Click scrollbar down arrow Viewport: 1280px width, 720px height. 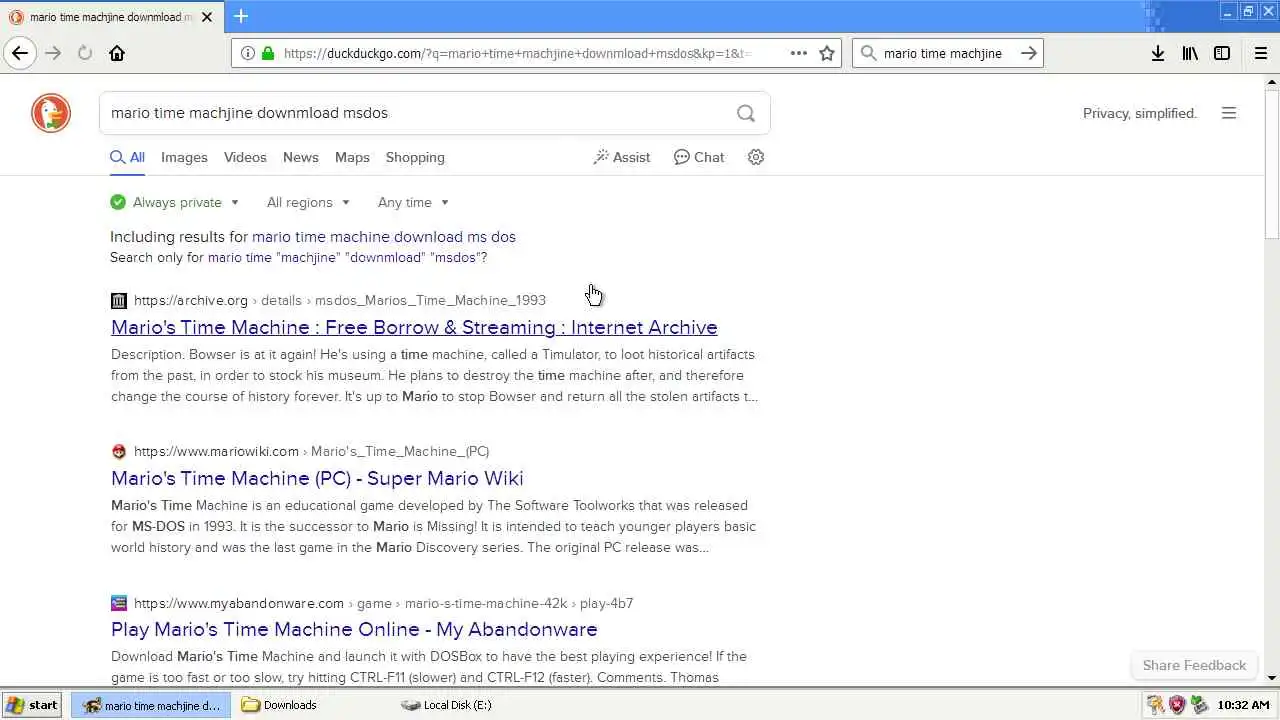click(1272, 678)
